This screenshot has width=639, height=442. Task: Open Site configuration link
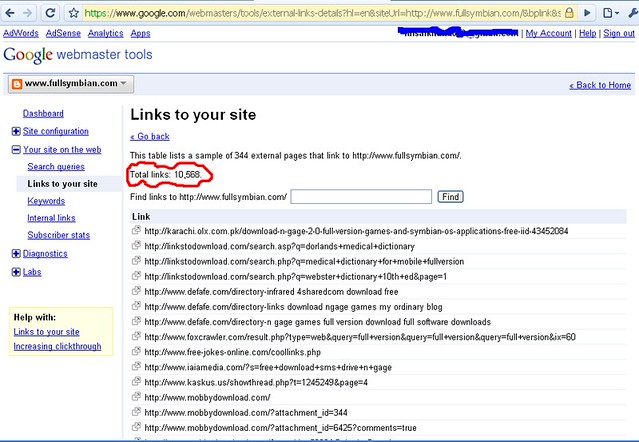pyautogui.click(x=56, y=131)
